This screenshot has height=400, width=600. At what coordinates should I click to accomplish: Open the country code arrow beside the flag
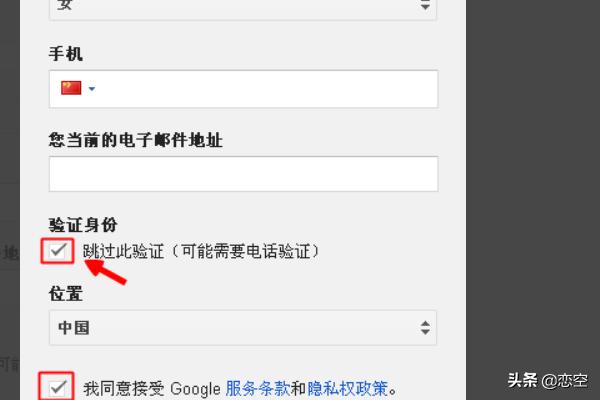(91, 89)
